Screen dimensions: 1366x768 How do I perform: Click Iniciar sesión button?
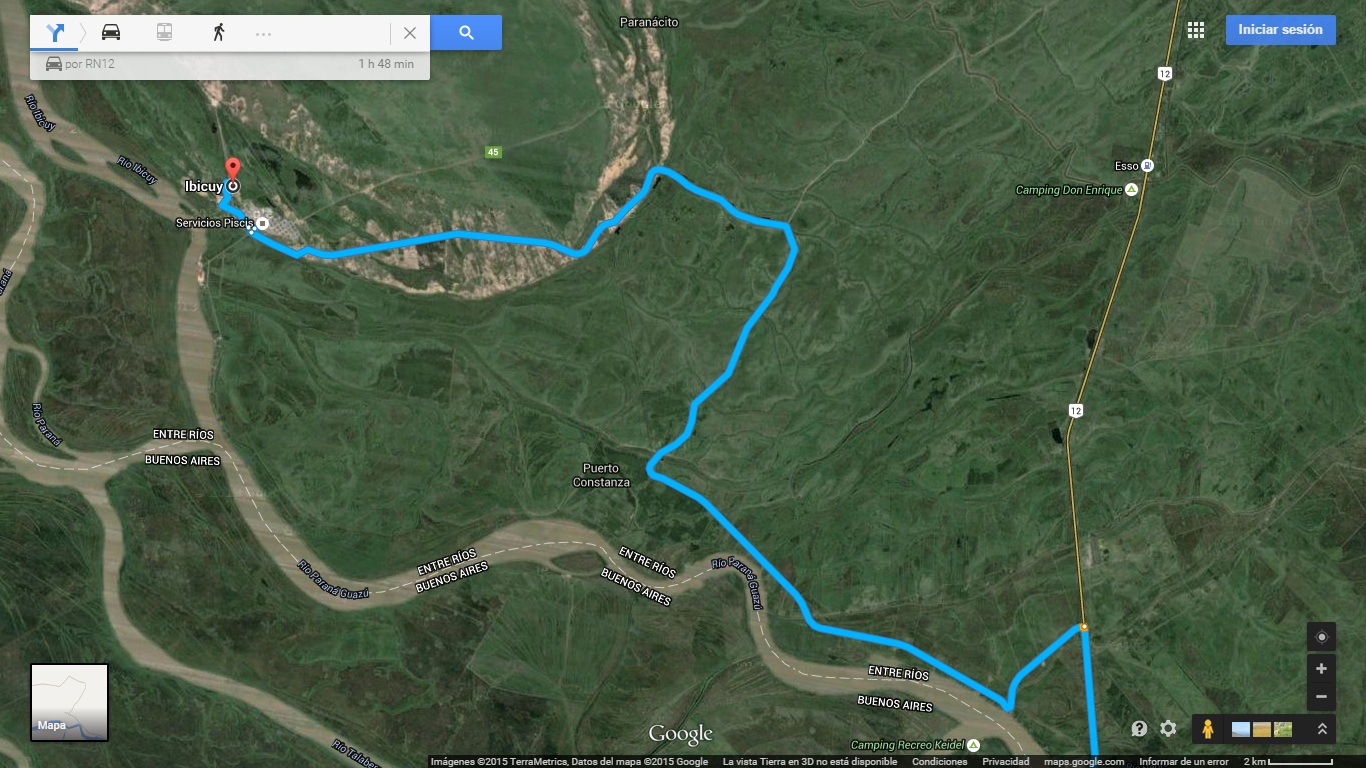point(1280,29)
